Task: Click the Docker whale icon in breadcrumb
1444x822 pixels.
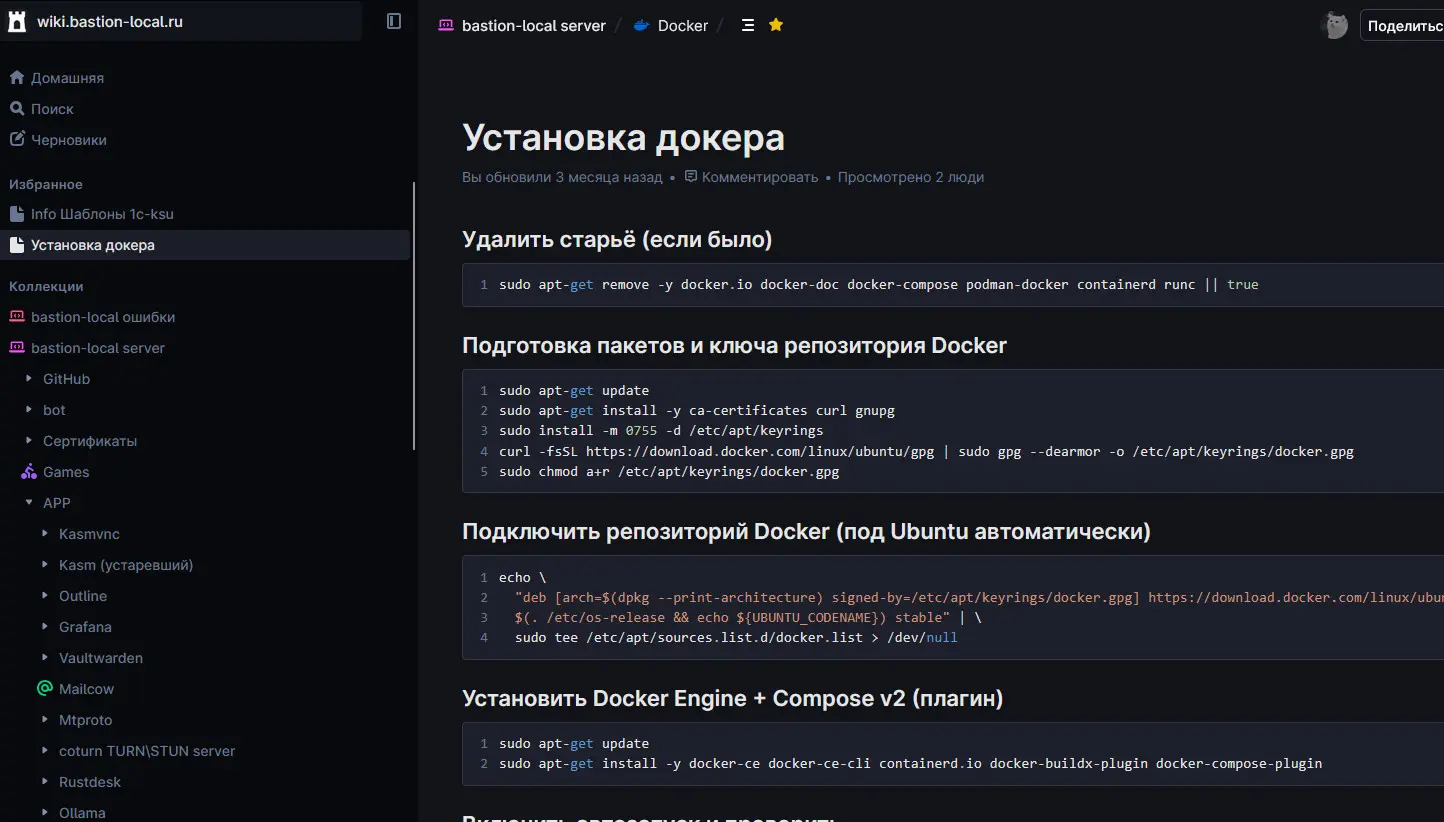Action: (642, 25)
